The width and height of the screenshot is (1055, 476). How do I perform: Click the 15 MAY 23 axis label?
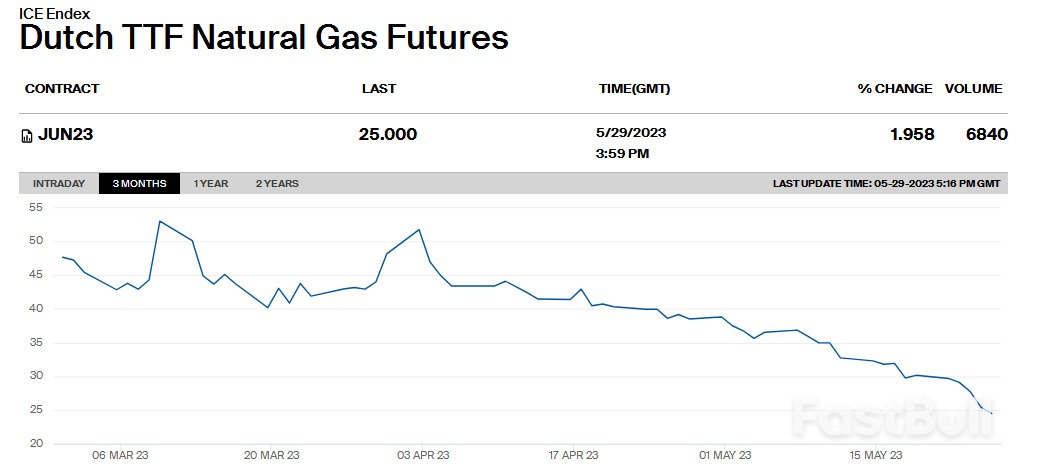tap(878, 455)
